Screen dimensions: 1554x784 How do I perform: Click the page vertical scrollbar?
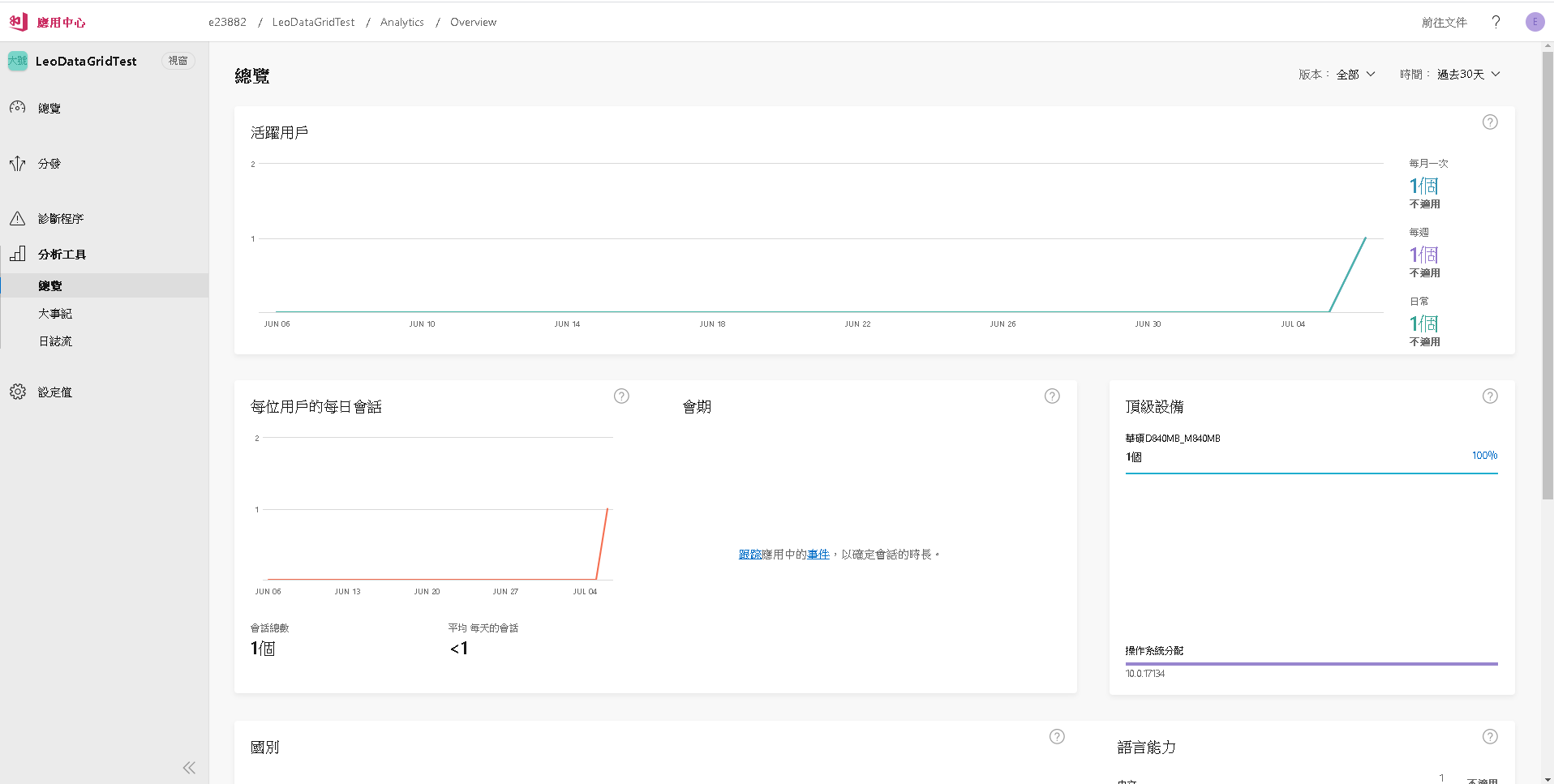click(x=1548, y=276)
